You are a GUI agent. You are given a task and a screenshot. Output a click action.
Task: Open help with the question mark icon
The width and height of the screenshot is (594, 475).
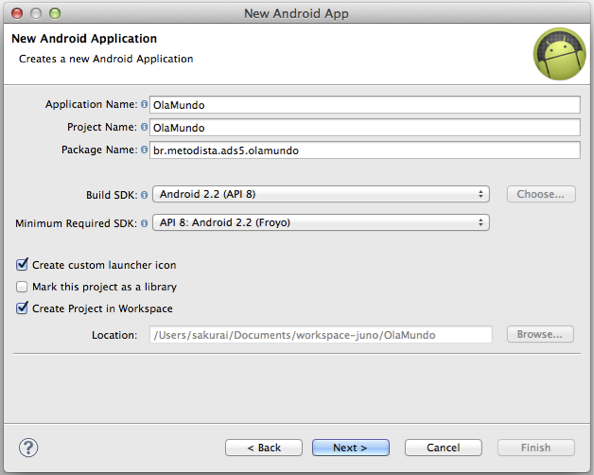(28, 448)
